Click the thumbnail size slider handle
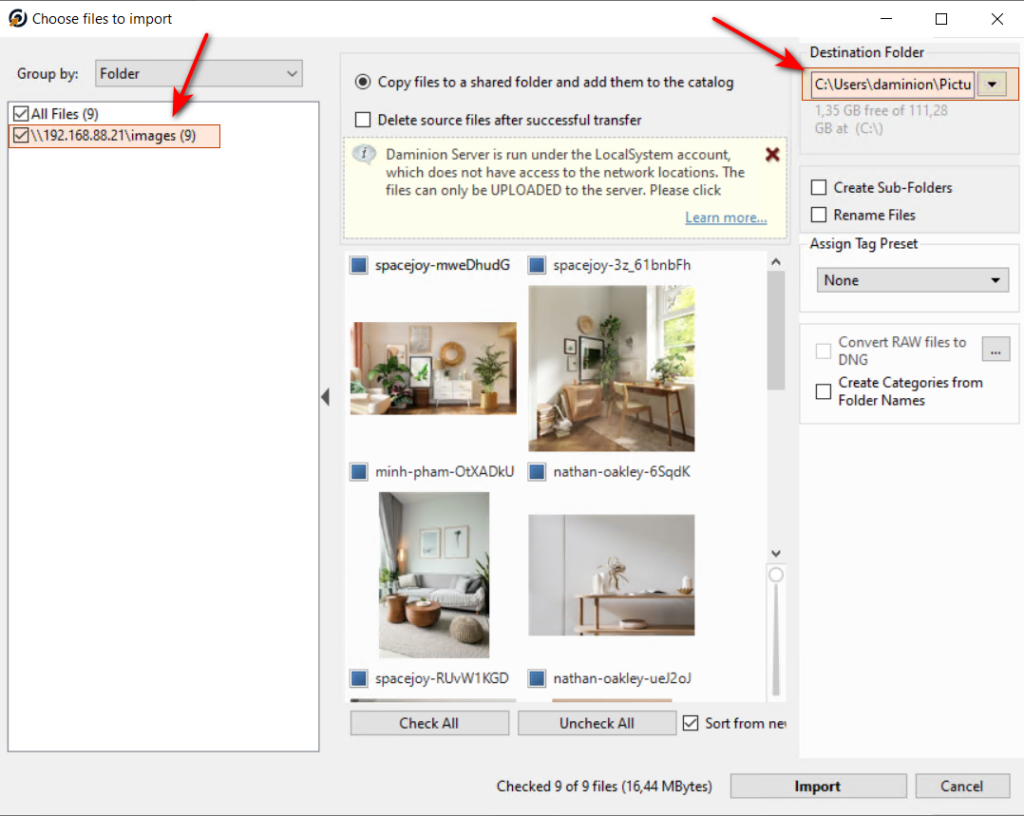Image resolution: width=1024 pixels, height=816 pixels. [x=775, y=575]
